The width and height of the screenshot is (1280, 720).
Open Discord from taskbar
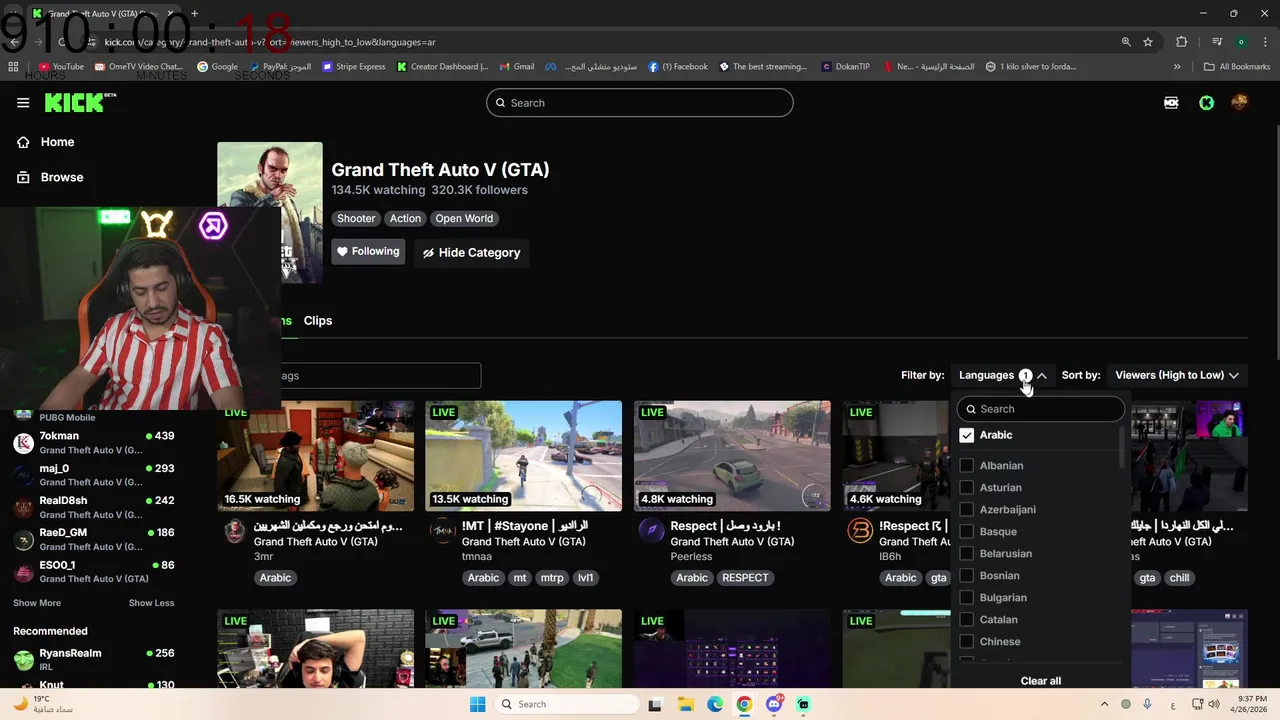(774, 704)
